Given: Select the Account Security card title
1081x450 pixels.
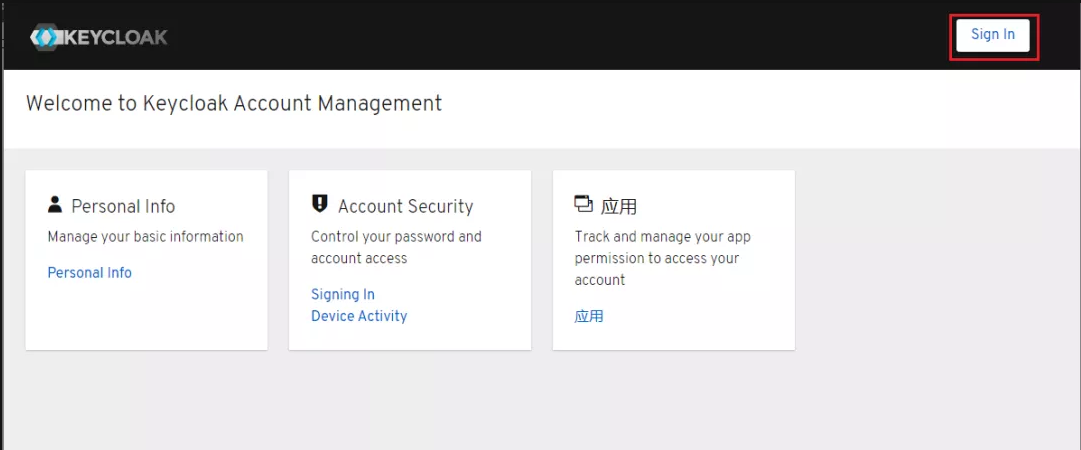Looking at the screenshot, I should [x=405, y=207].
